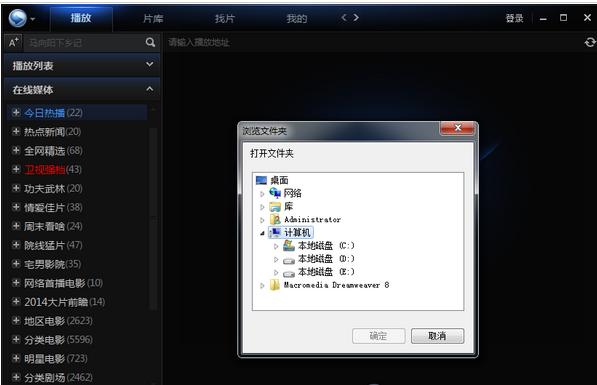Collapse the 在线媒体 section
Image resolution: width=597 pixels, height=385 pixels.
click(150, 89)
